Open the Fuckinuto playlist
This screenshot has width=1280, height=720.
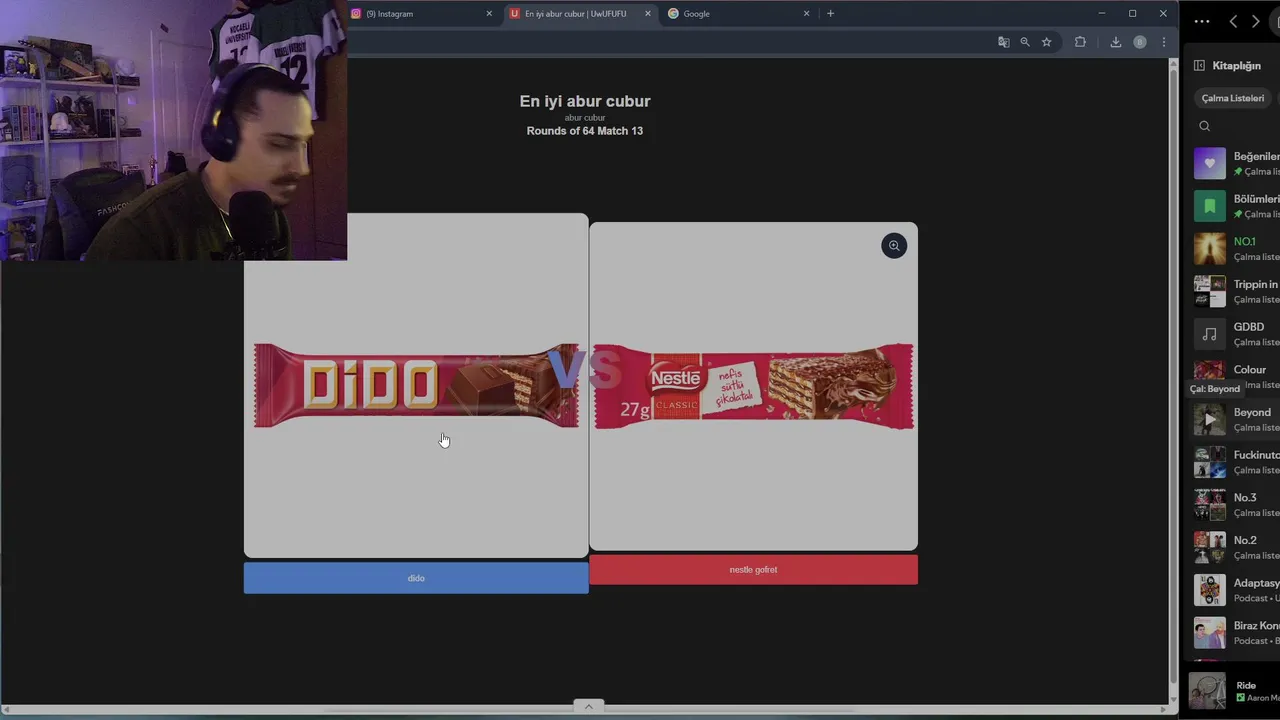(1236, 462)
